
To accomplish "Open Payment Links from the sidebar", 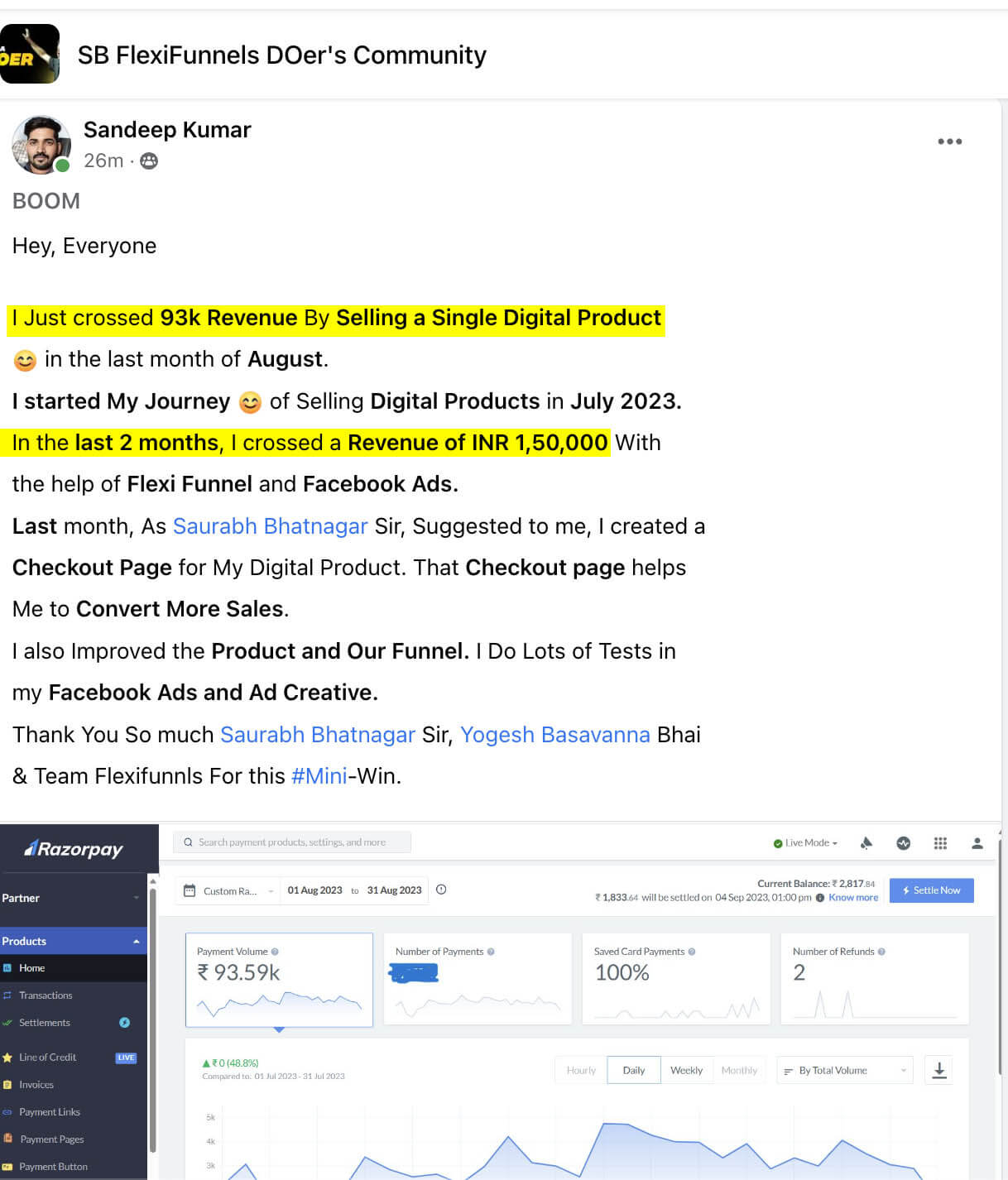I will pos(51,1112).
